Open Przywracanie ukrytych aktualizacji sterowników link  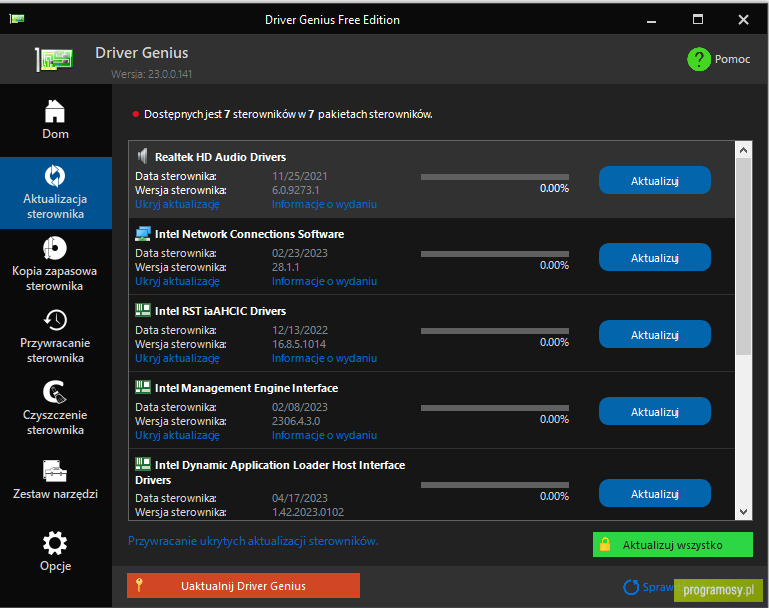pos(253,541)
